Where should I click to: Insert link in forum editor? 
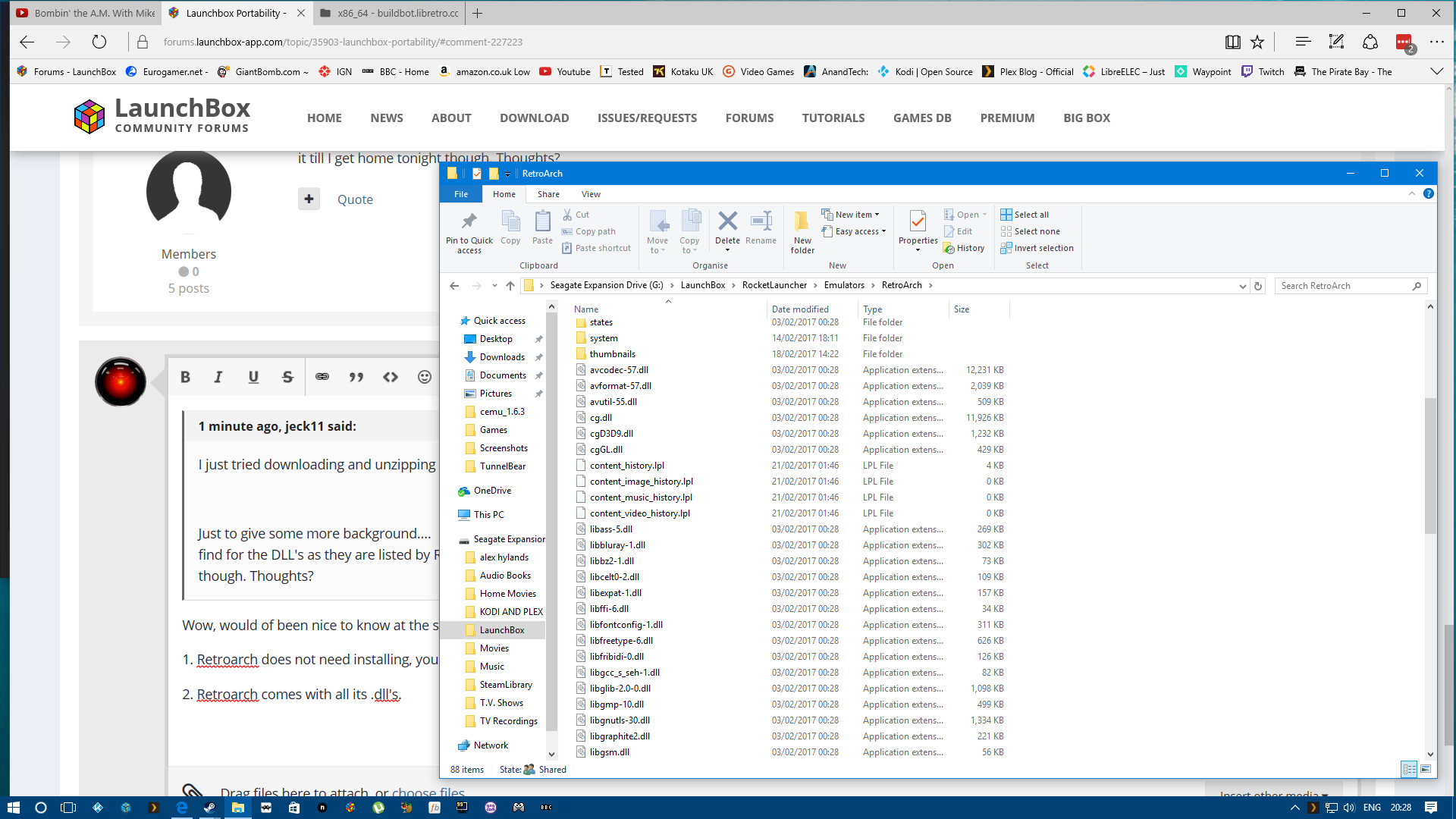coord(322,377)
